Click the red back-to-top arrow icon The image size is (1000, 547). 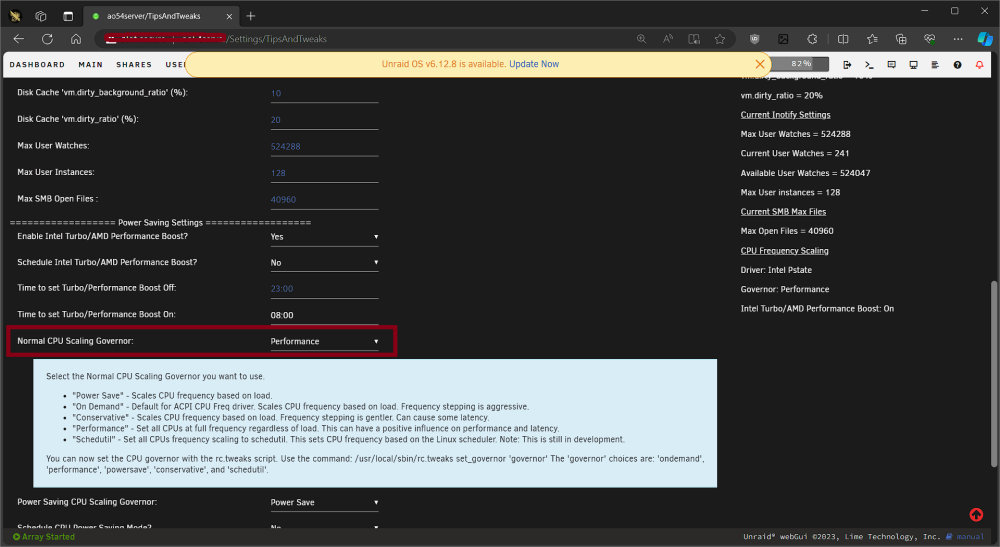pyautogui.click(x=976, y=514)
